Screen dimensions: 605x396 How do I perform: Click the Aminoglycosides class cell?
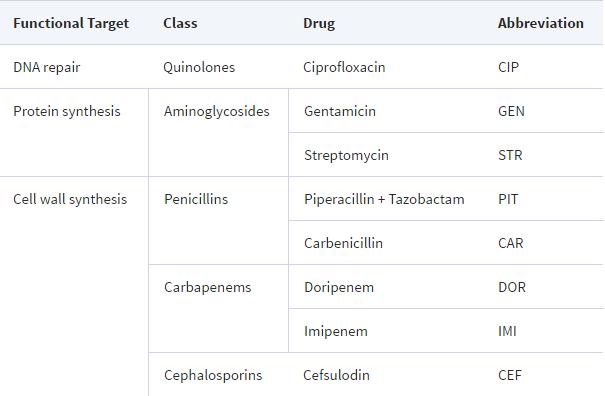[216, 111]
